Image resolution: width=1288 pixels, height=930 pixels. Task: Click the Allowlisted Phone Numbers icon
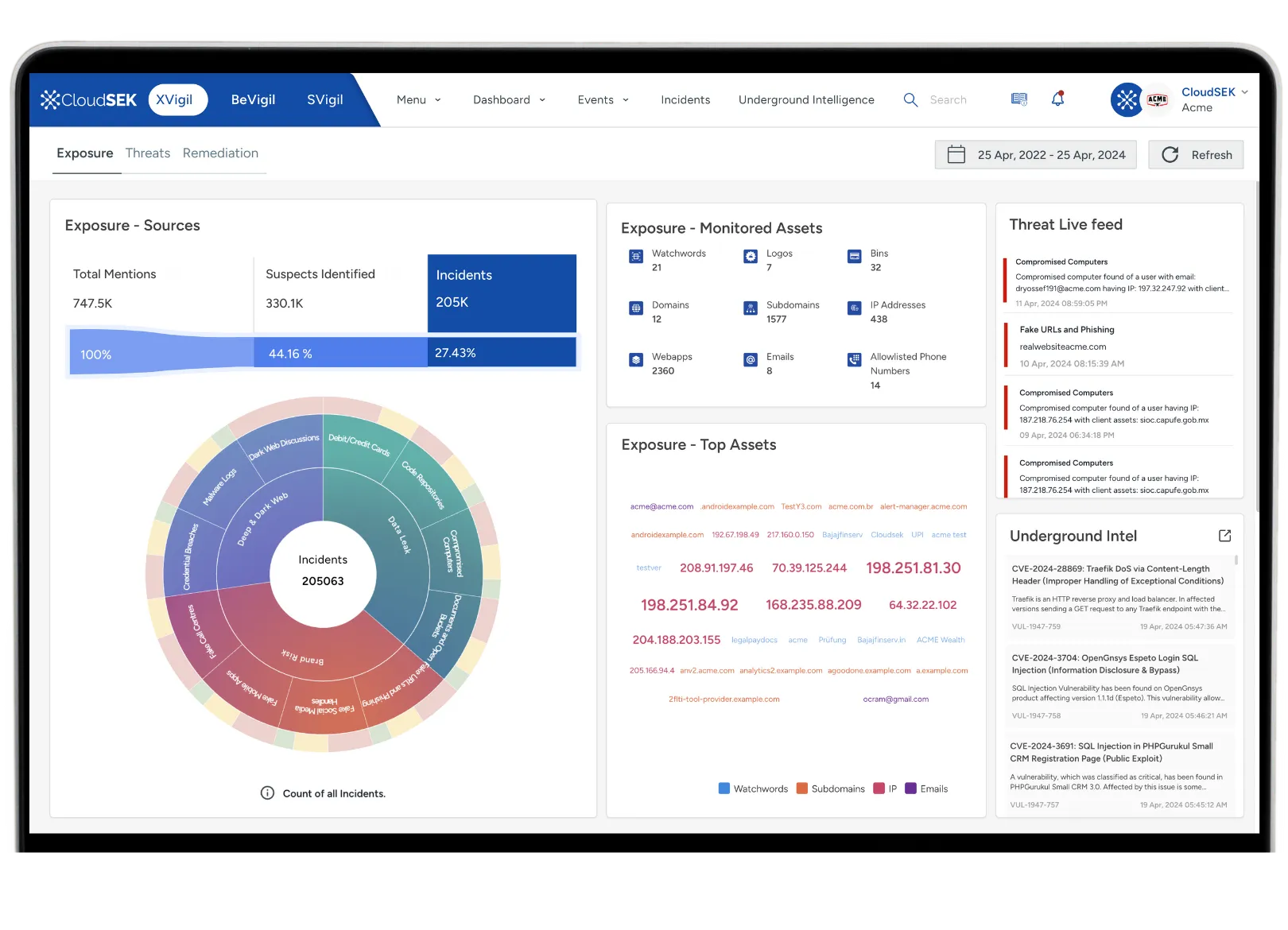coord(855,360)
